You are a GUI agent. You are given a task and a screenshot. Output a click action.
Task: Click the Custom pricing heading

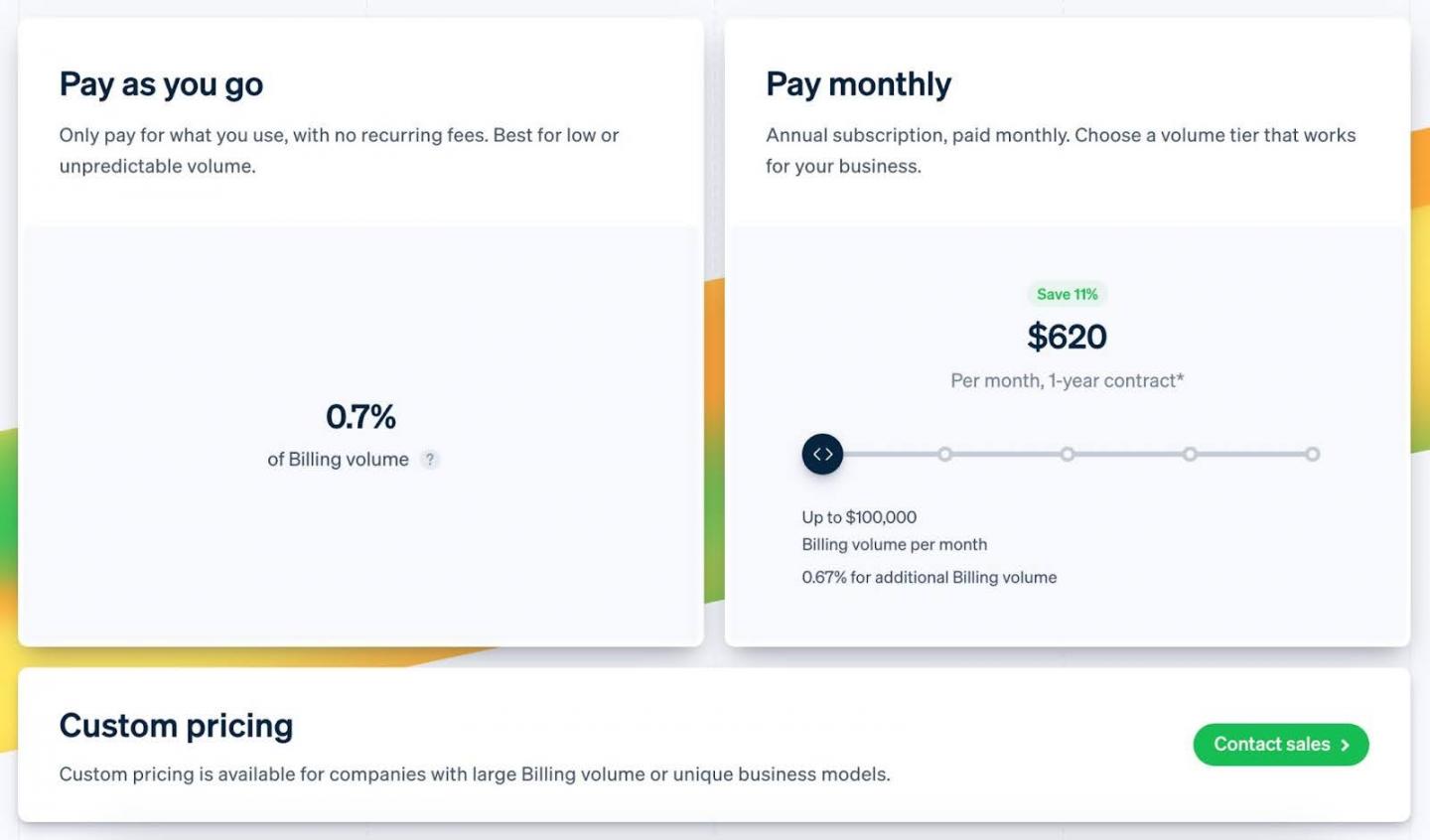176,726
